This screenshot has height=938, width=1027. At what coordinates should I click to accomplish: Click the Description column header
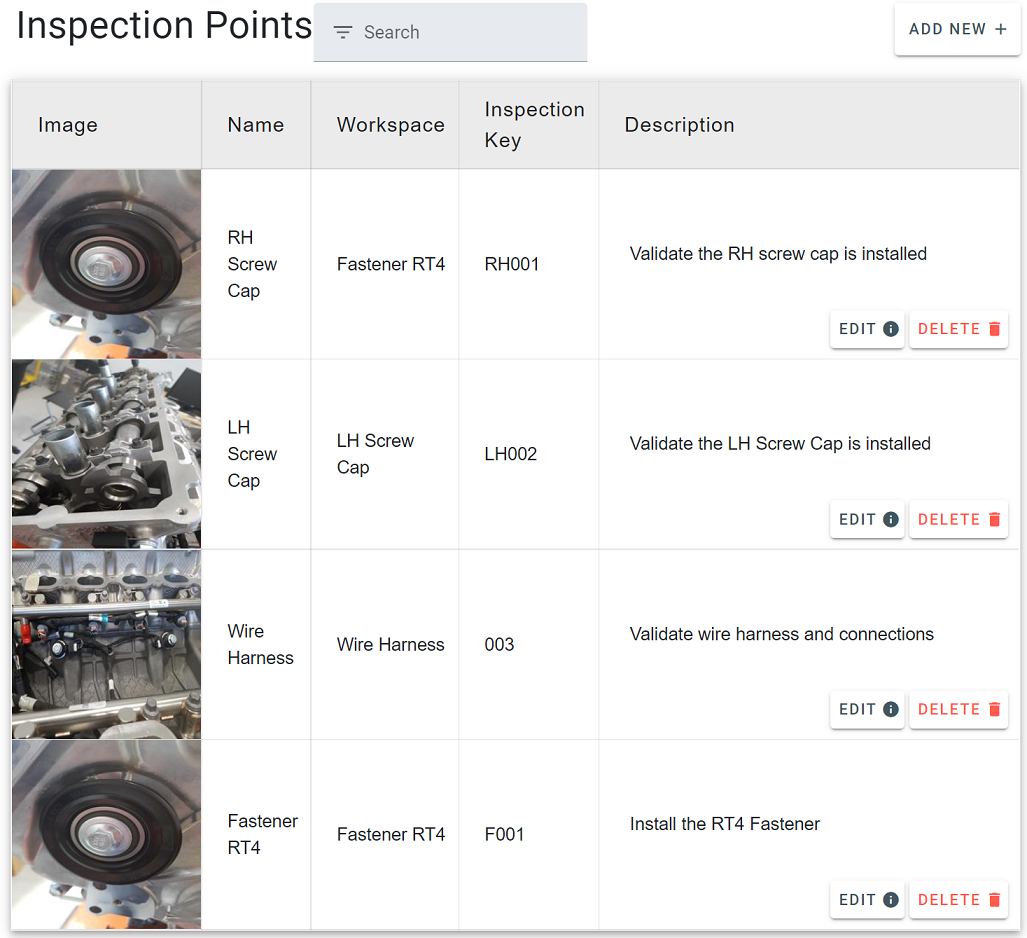pos(679,125)
